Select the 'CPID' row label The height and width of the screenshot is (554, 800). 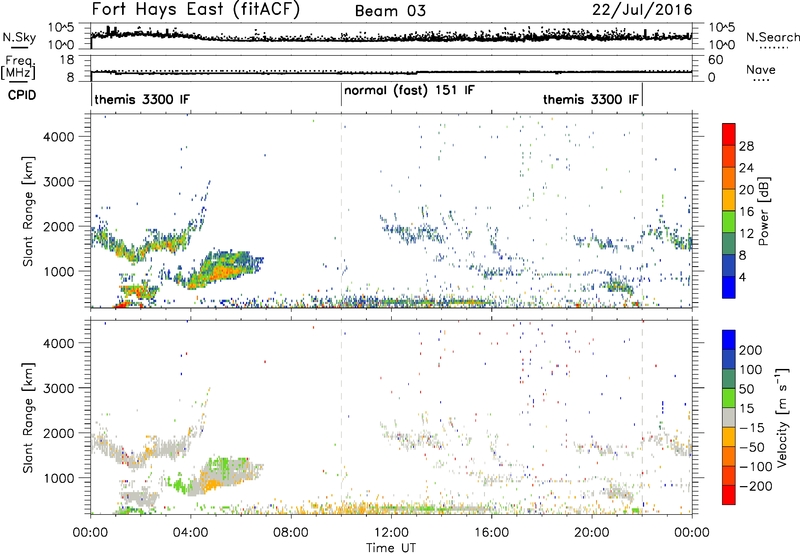pos(22,95)
